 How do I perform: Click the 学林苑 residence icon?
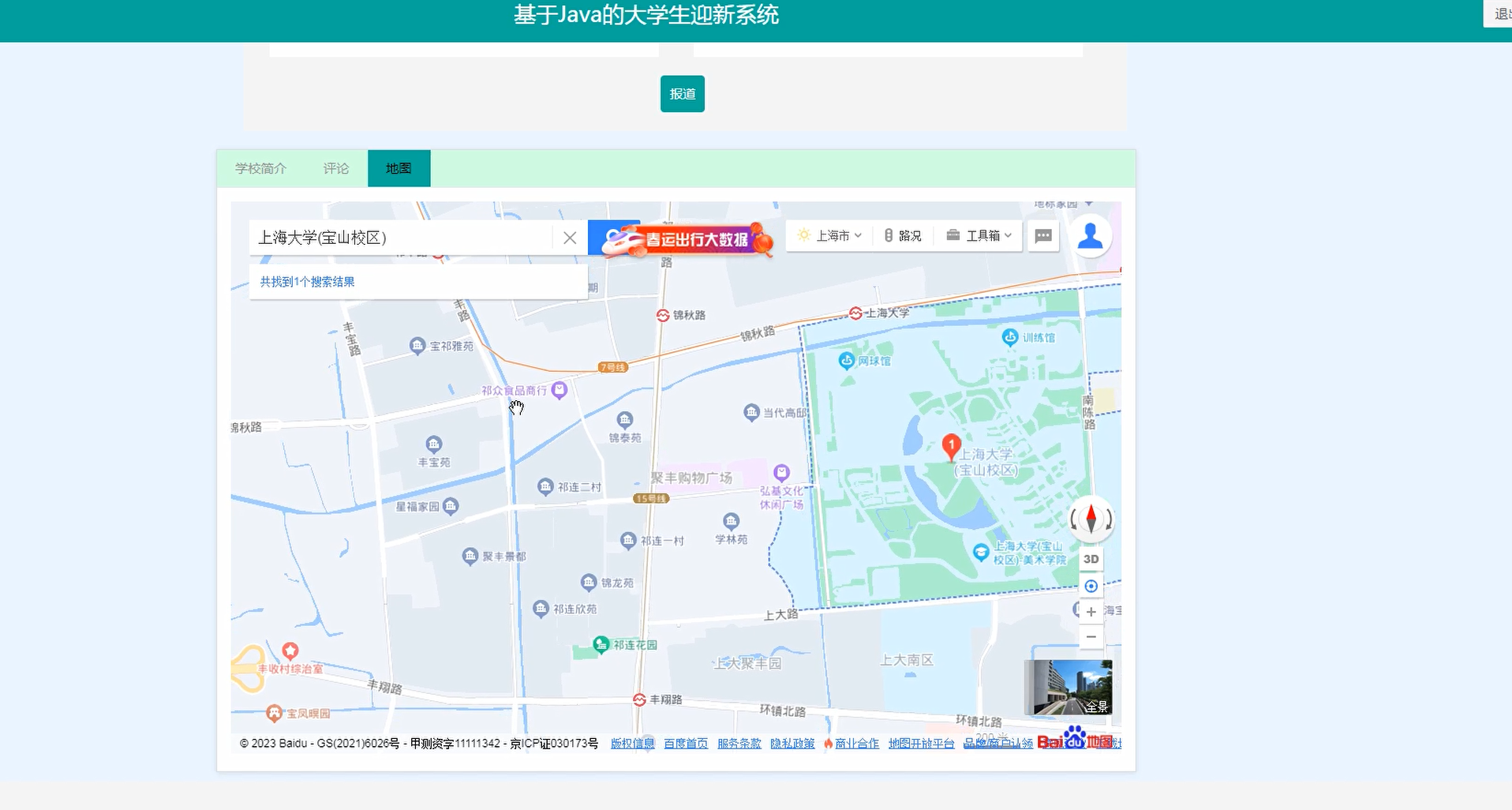731,521
